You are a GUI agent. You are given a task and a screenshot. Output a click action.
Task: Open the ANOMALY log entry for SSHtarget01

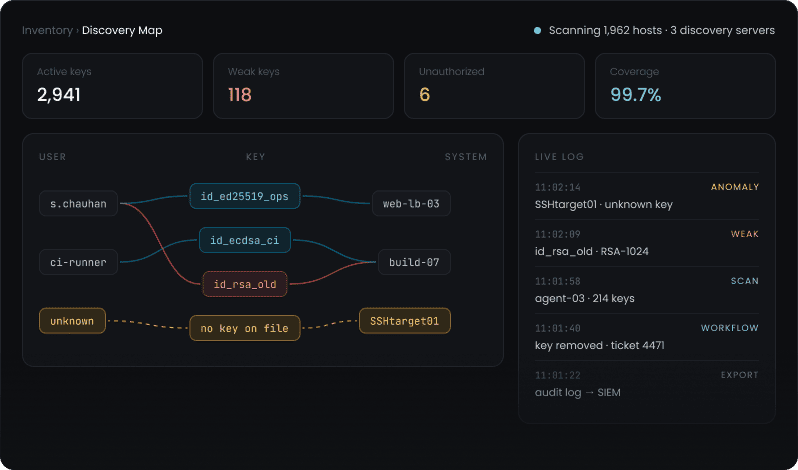tap(647, 196)
